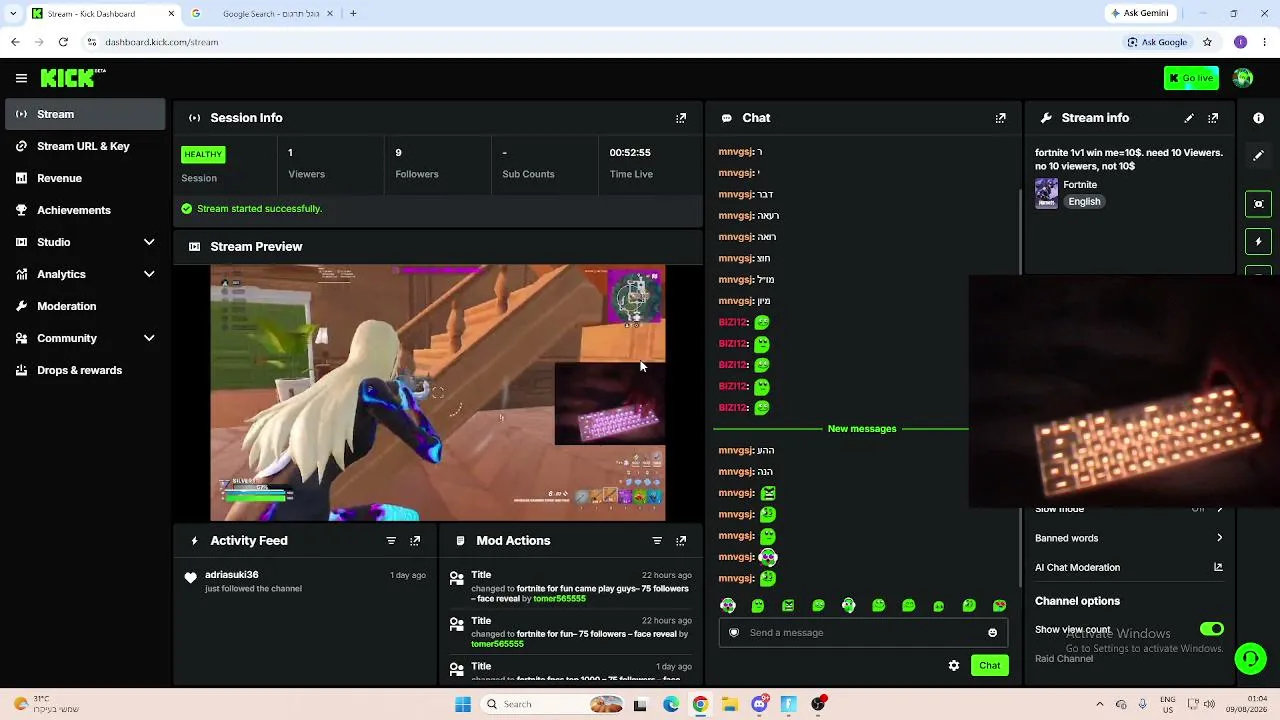The image size is (1280, 720).
Task: Open AI Chat Moderation external link icon
Action: [1218, 567]
